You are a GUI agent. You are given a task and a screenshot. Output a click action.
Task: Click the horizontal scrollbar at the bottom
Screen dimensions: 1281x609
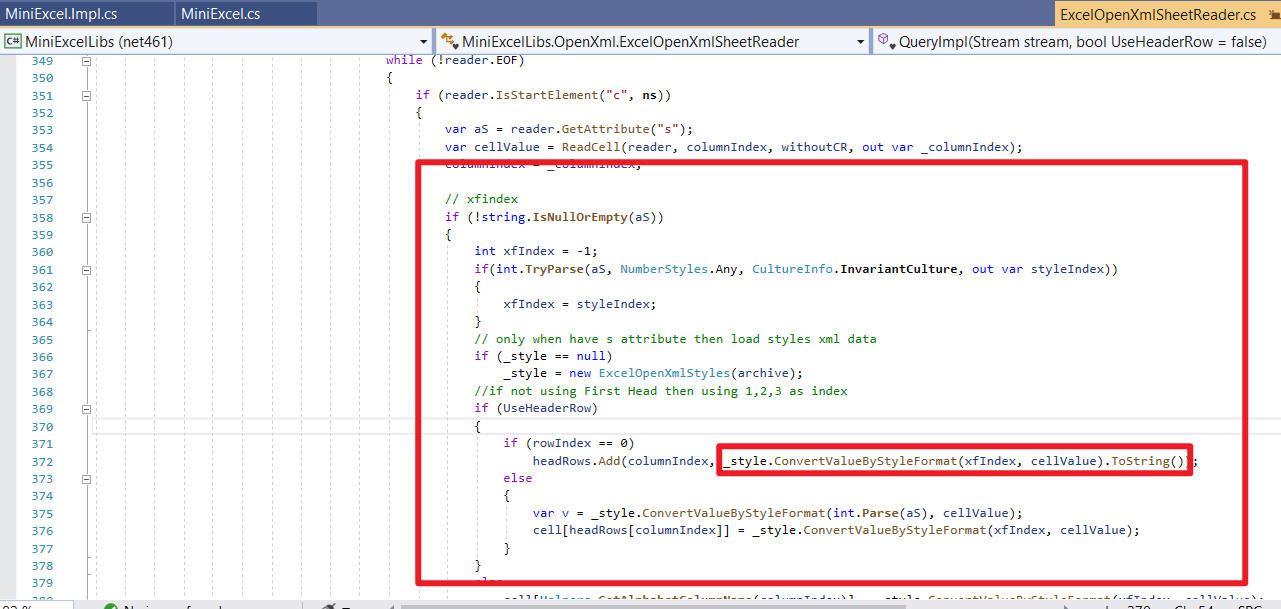[x=700, y=603]
